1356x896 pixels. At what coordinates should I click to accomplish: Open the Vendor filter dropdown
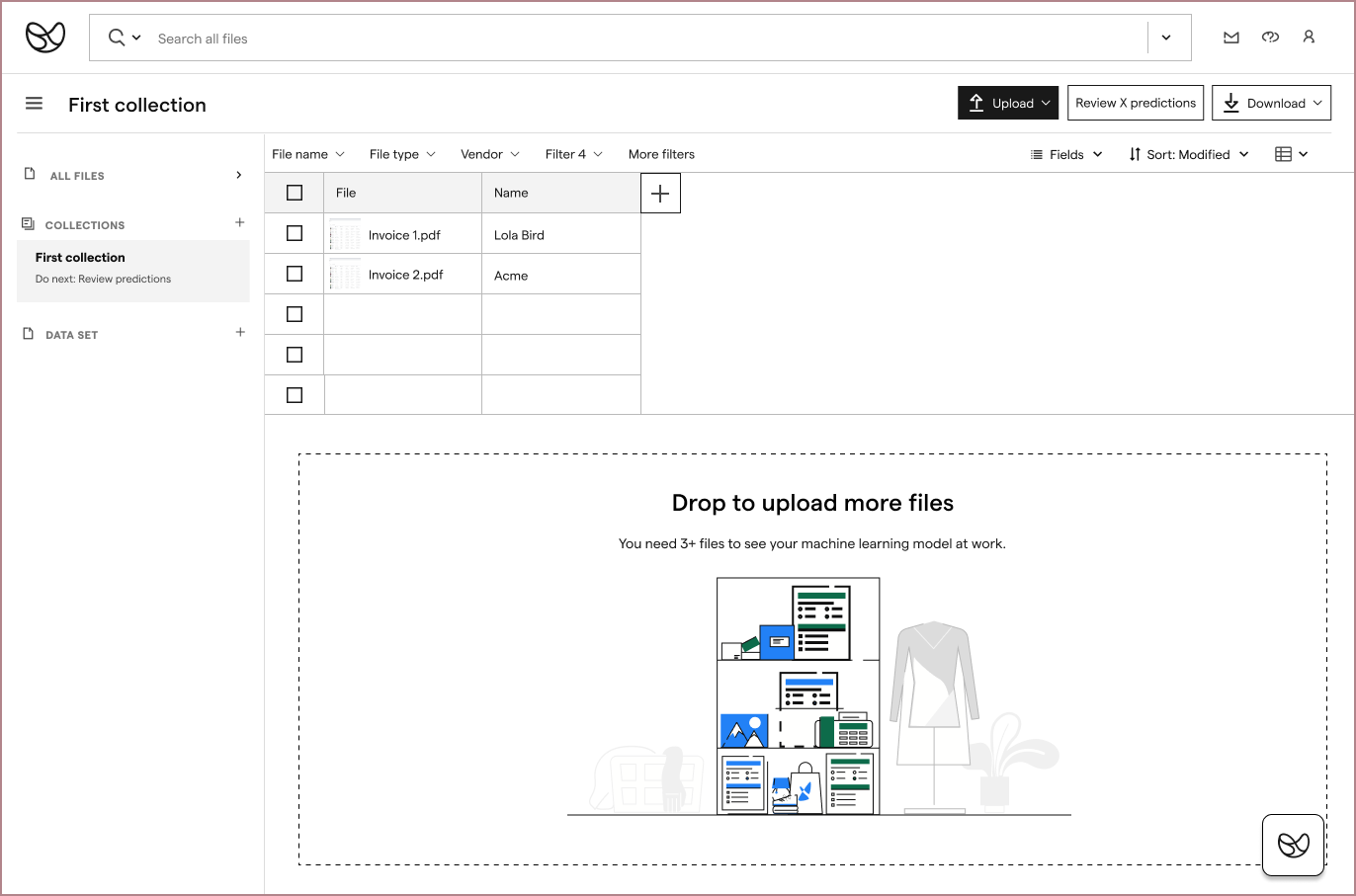[x=489, y=154]
